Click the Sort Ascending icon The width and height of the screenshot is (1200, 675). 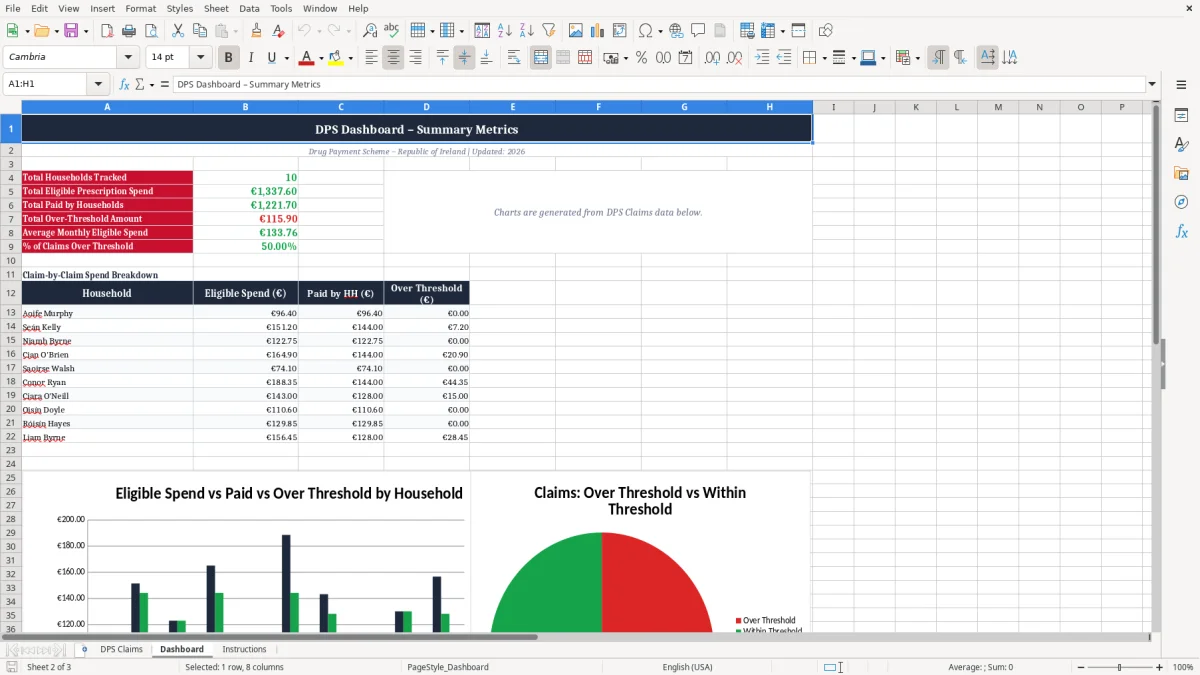coord(505,31)
